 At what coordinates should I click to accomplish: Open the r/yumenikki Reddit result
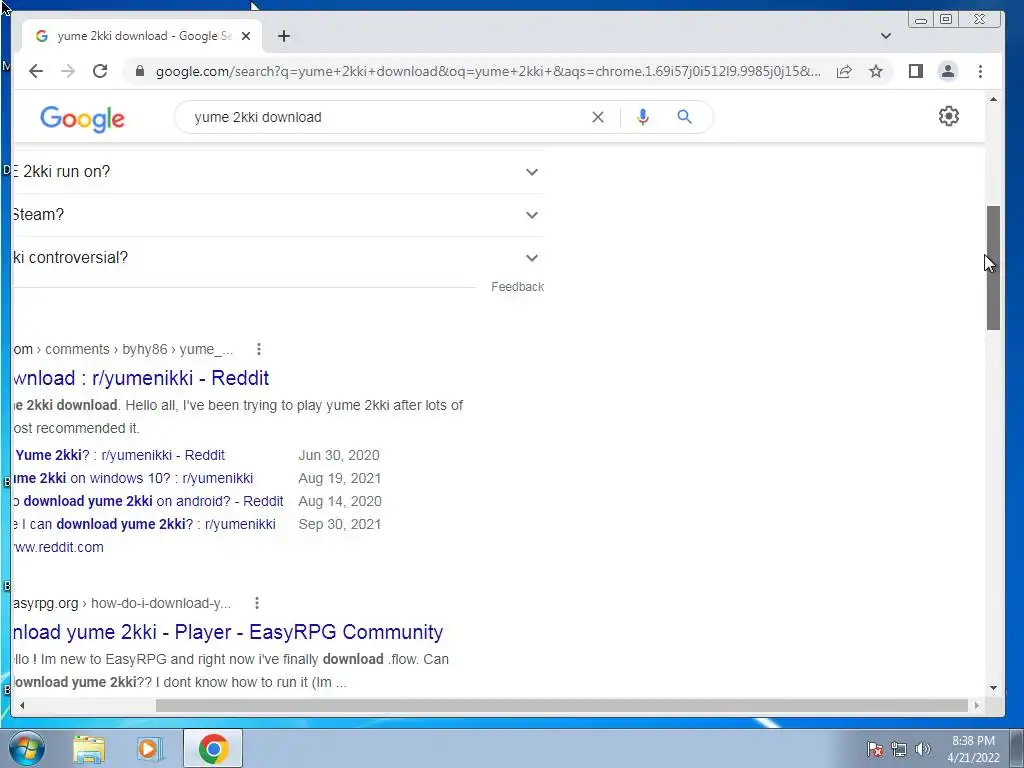[x=141, y=378]
